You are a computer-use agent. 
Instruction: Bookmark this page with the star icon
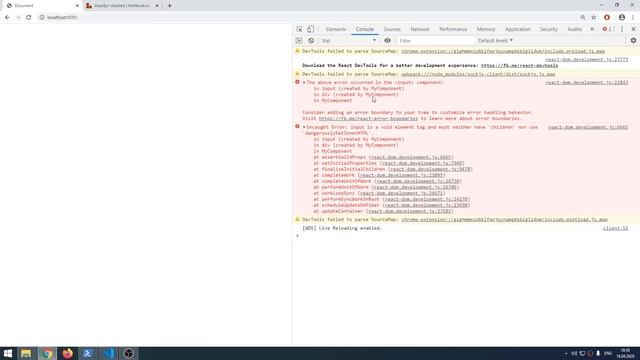click(x=594, y=17)
